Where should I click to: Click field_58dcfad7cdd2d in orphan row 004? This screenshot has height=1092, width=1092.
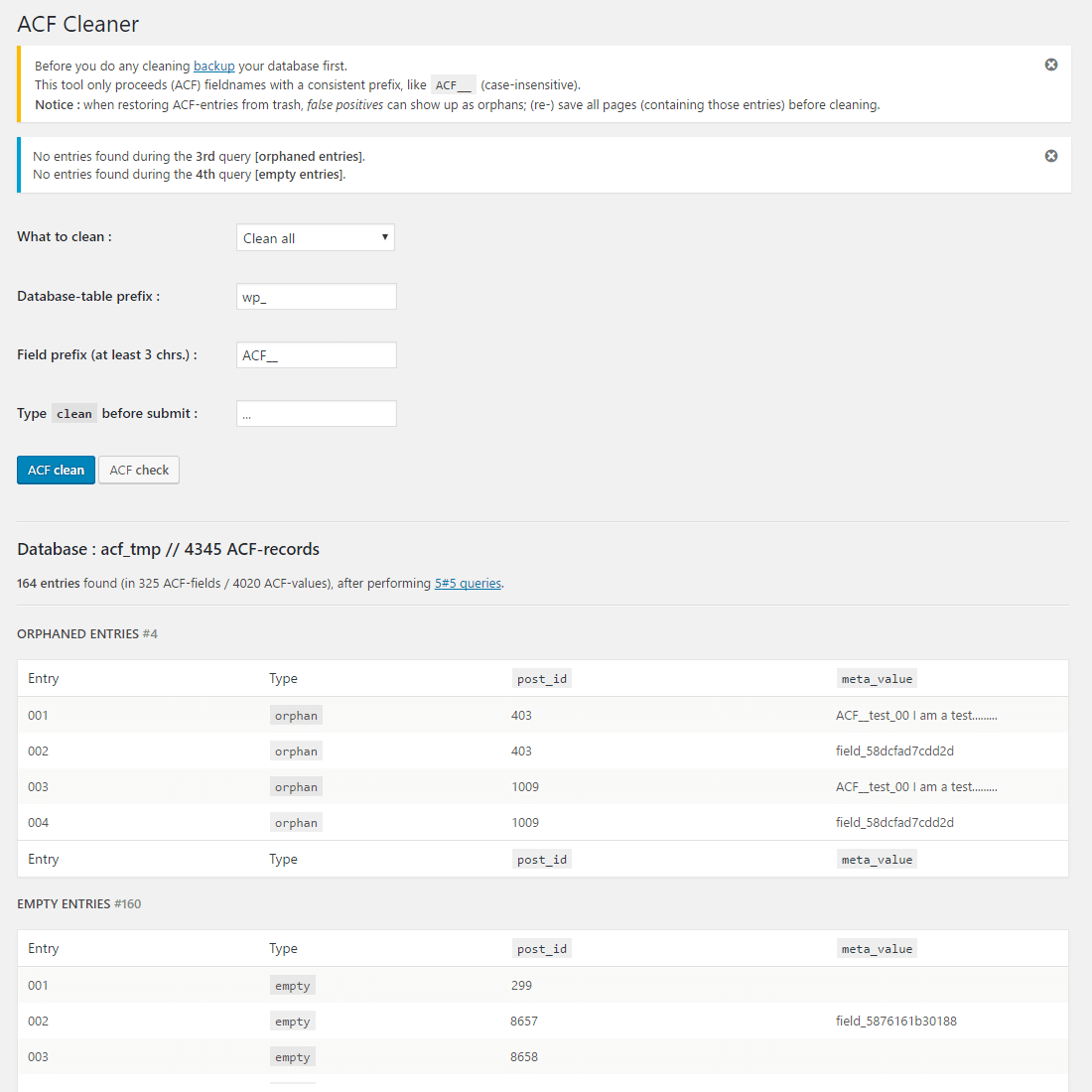[894, 823]
